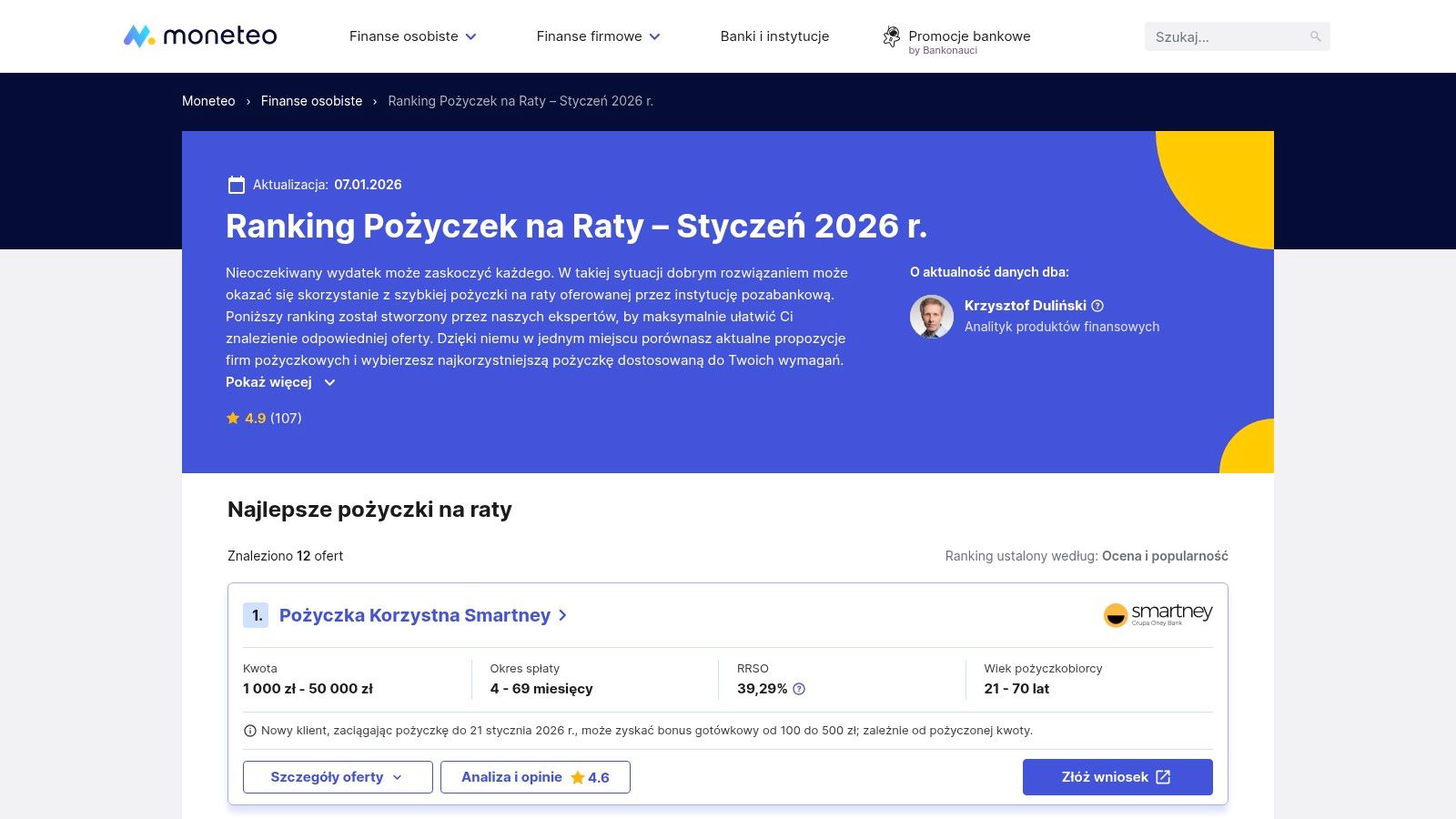Click Ocena i popularność ranking criterion
Screen dimensions: 1456x819
(1165, 556)
